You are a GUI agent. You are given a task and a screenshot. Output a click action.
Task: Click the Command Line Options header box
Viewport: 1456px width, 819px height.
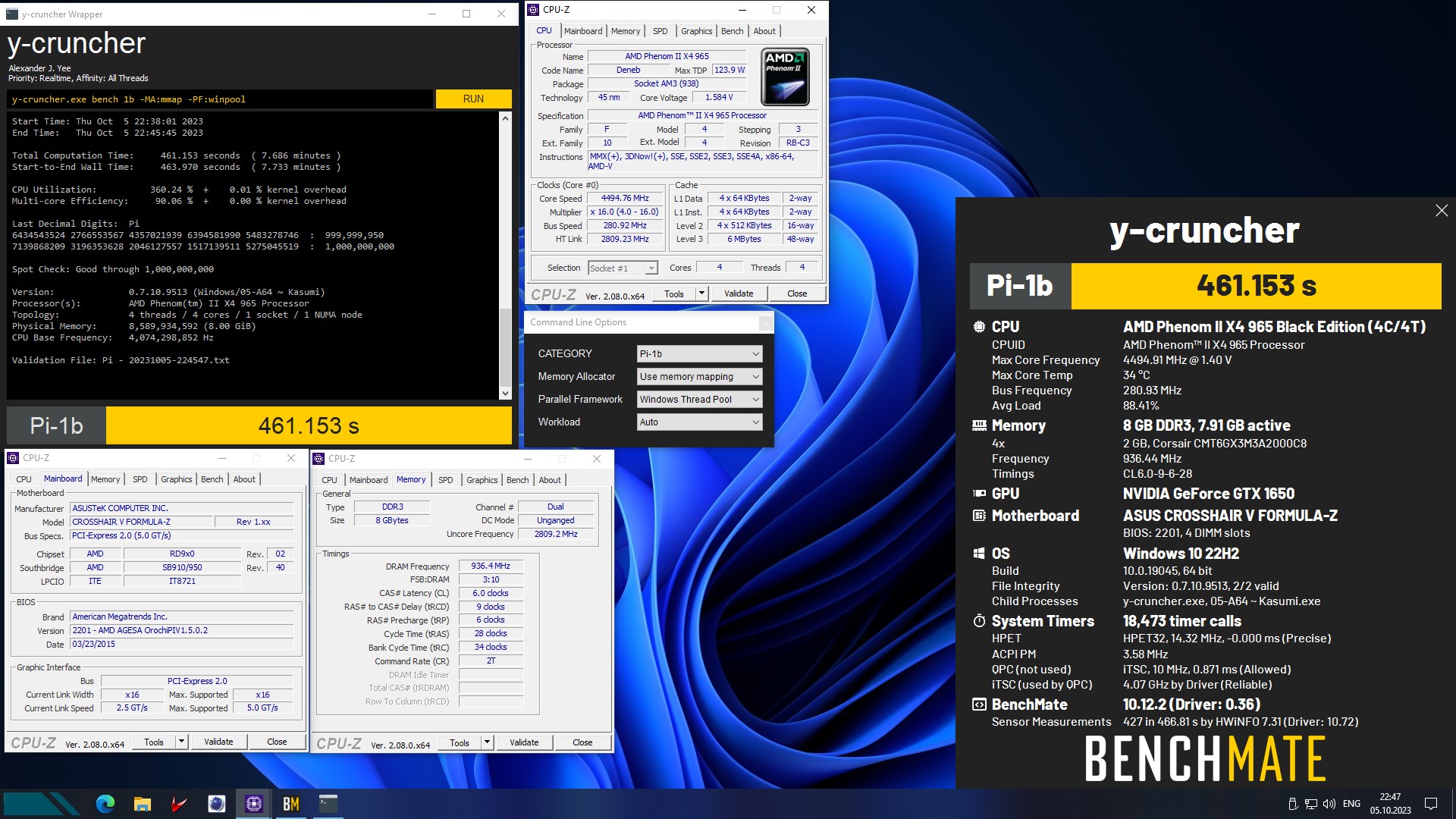pos(766,323)
